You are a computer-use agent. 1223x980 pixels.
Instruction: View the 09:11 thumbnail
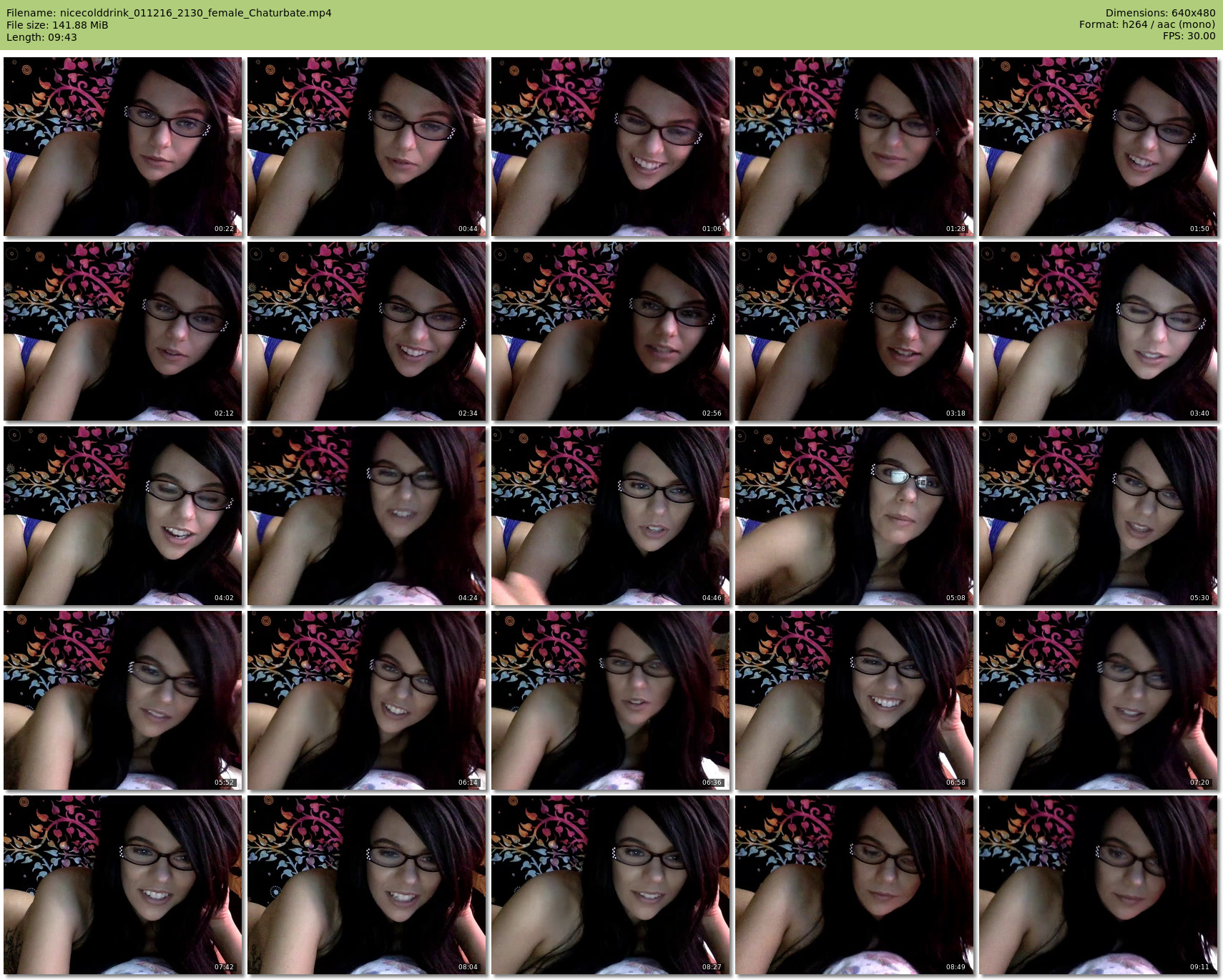click(x=1099, y=885)
